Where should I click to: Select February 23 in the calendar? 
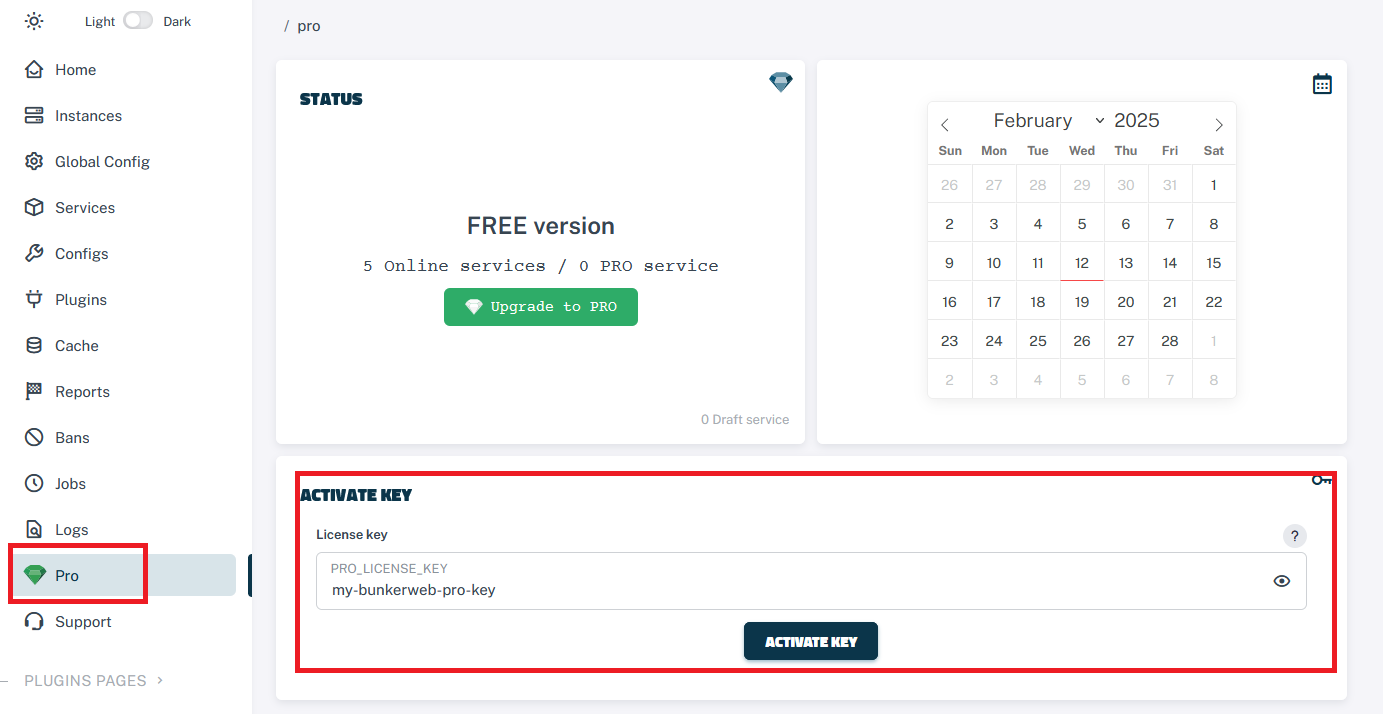pos(950,341)
